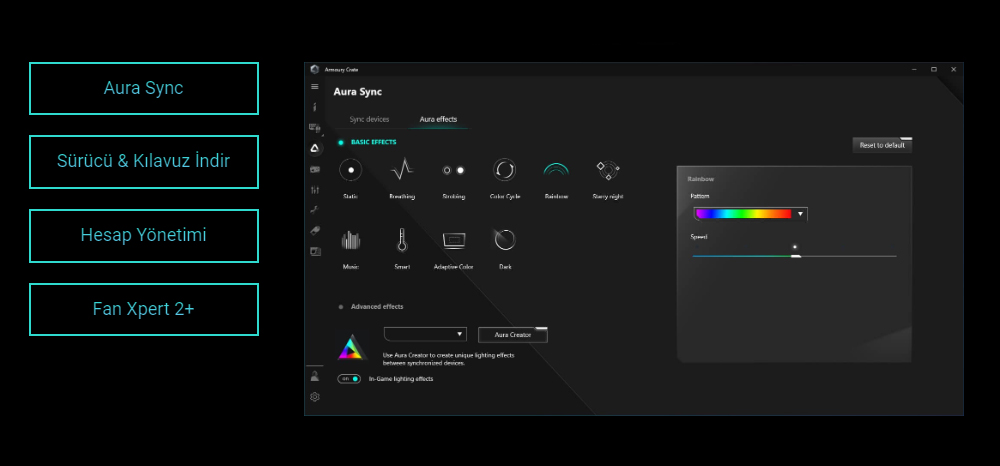The image size is (1000, 466).
Task: Select the Basic Effects radio button
Action: 341,143
